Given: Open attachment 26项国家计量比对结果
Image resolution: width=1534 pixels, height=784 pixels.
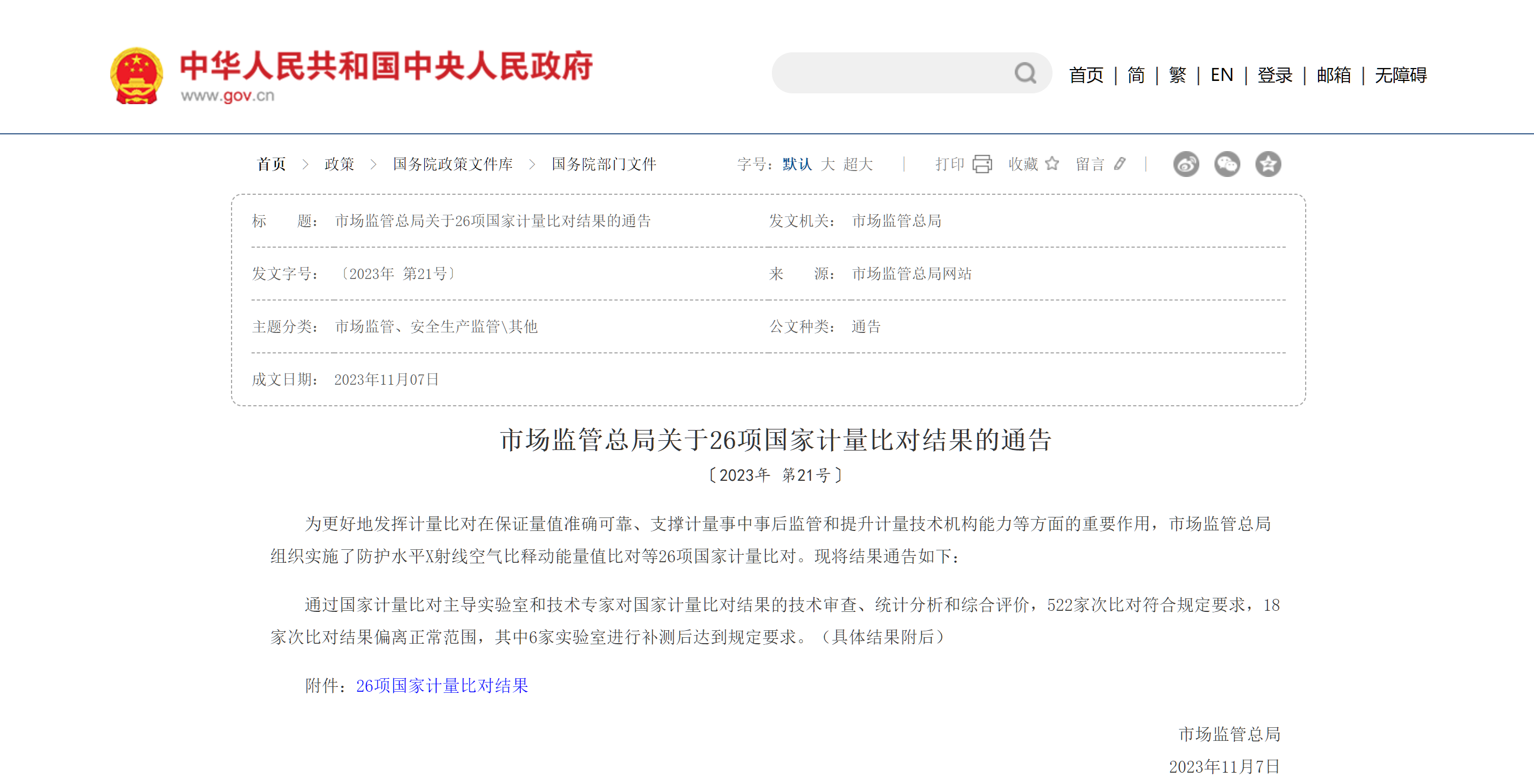Looking at the screenshot, I should 442,685.
